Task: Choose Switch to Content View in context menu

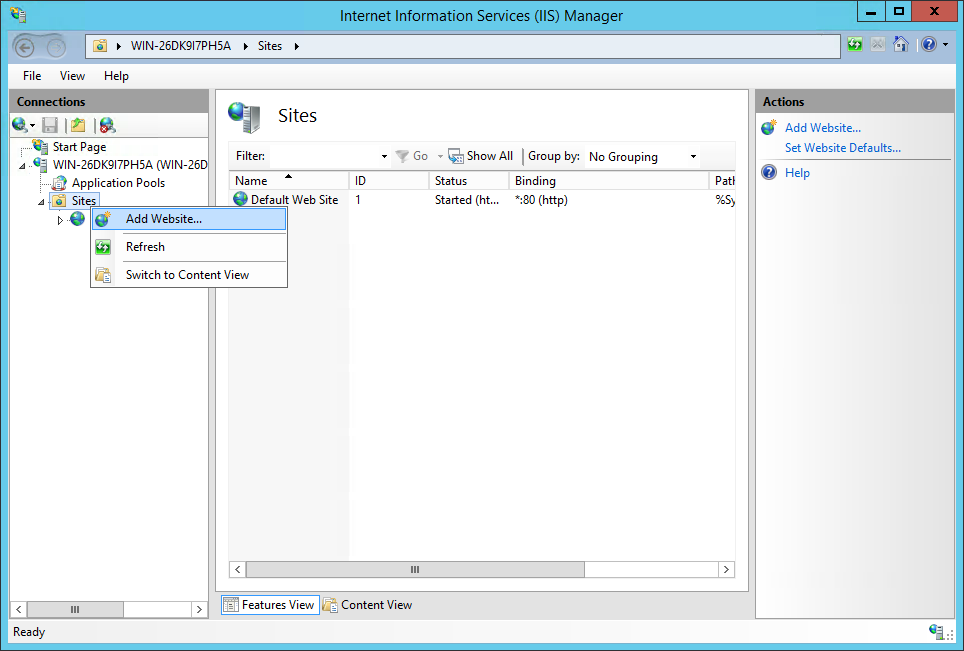Action: point(189,275)
